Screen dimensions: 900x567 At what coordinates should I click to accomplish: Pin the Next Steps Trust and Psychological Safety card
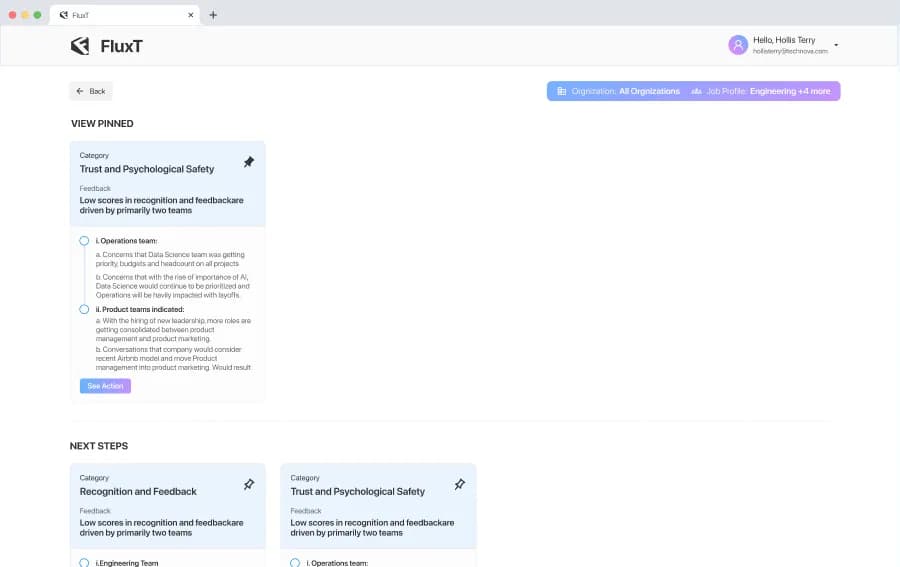[459, 484]
